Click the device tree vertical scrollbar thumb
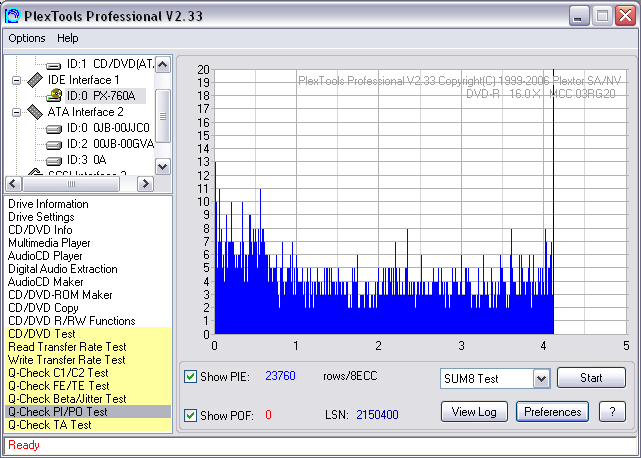The image size is (641, 458). click(163, 116)
